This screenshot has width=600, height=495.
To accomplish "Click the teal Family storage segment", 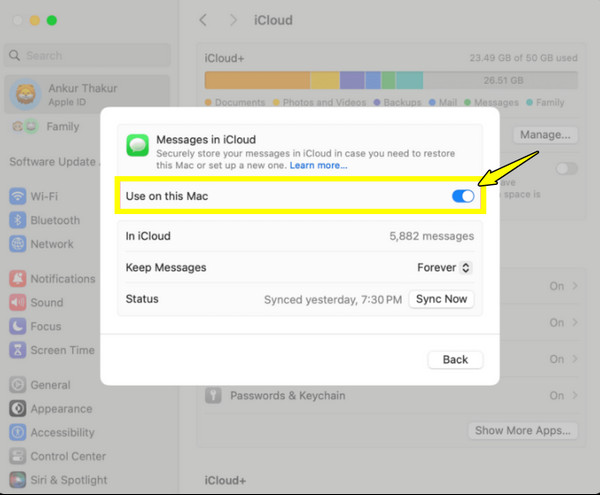I will 409,80.
